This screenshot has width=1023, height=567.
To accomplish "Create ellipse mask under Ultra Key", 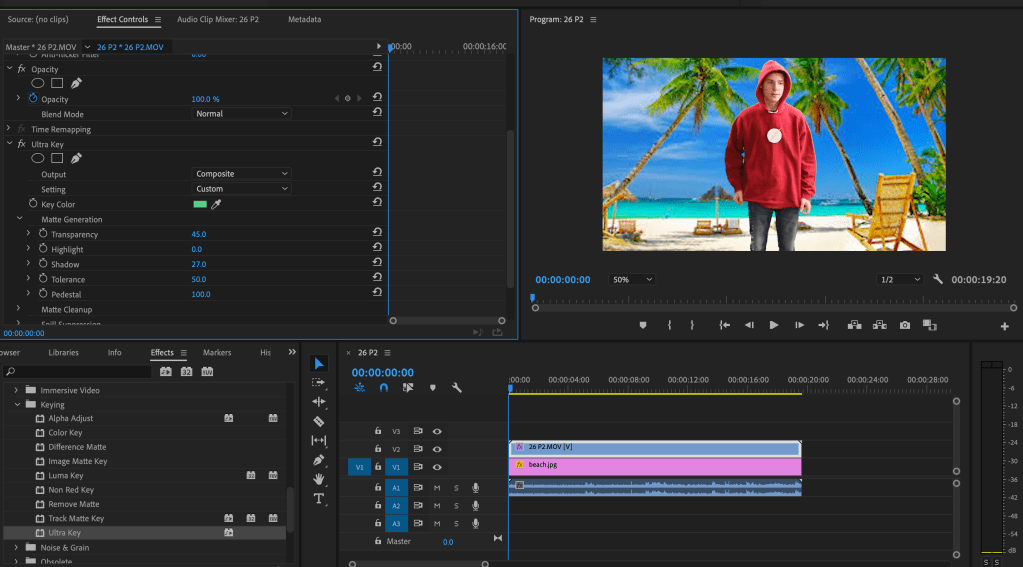I will click(38, 159).
